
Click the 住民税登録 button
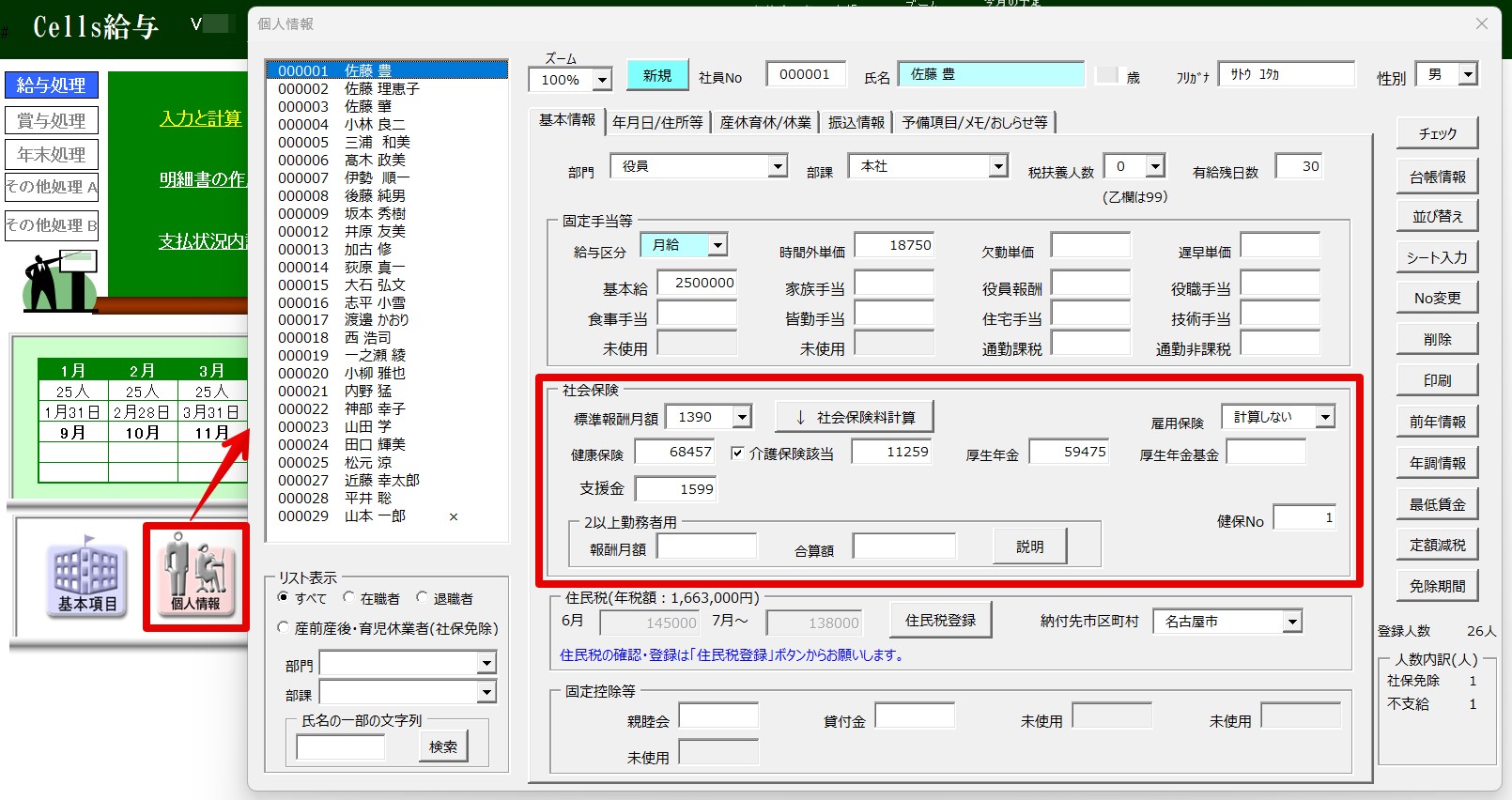pyautogui.click(x=940, y=621)
